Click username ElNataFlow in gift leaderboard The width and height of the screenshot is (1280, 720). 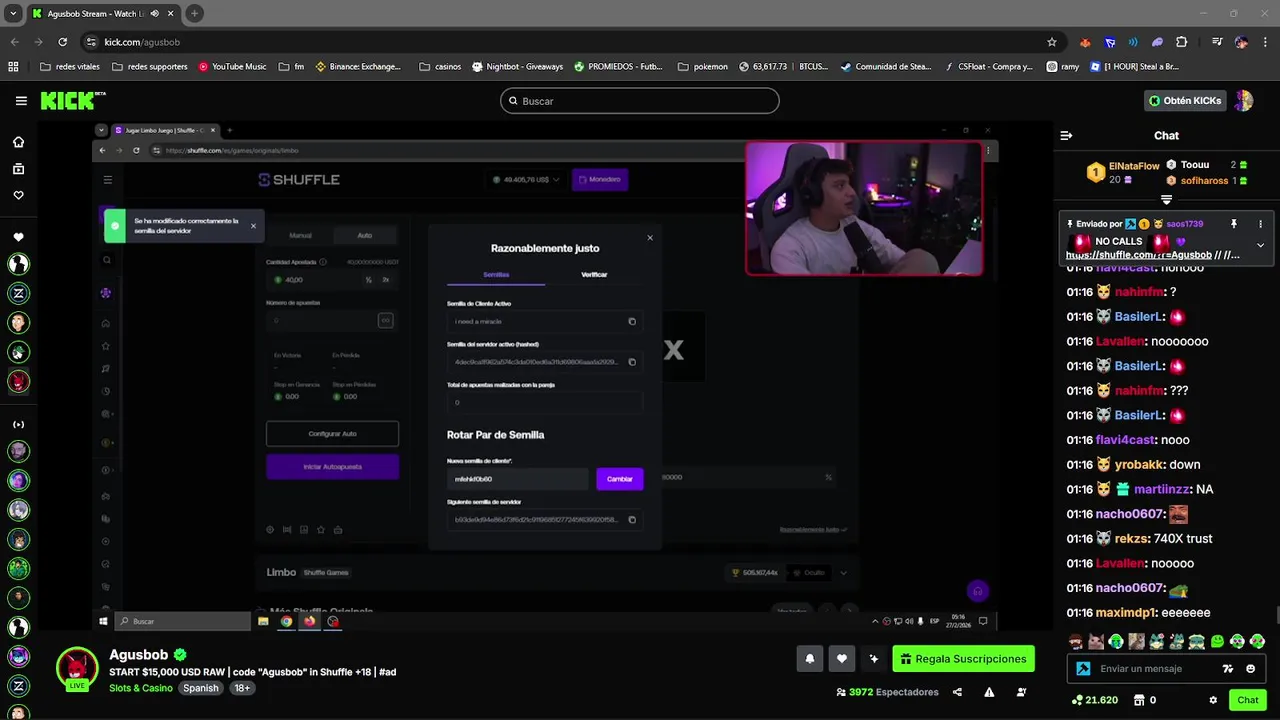pyautogui.click(x=1134, y=166)
